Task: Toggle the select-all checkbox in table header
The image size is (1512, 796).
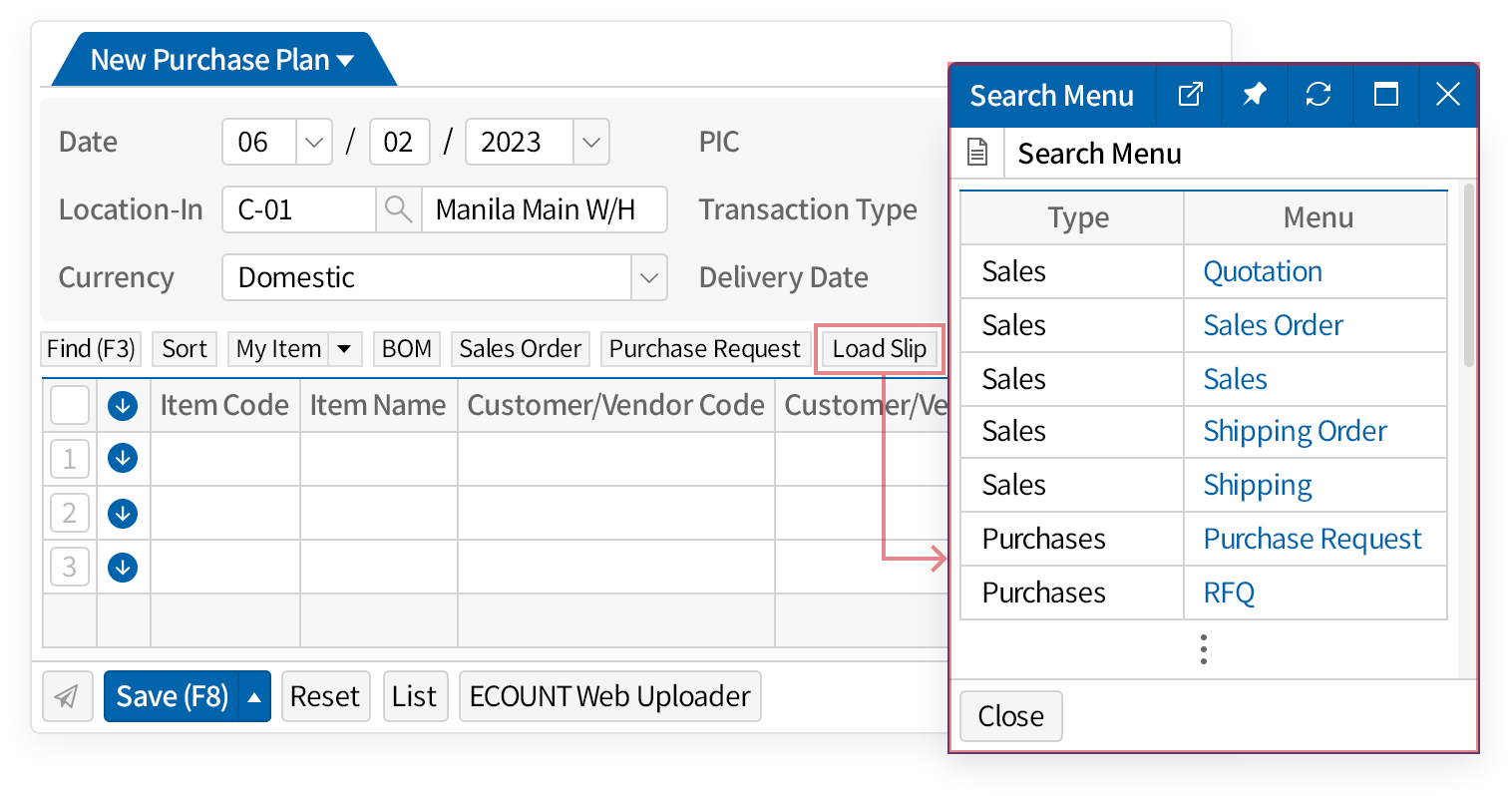Action: coord(70,406)
